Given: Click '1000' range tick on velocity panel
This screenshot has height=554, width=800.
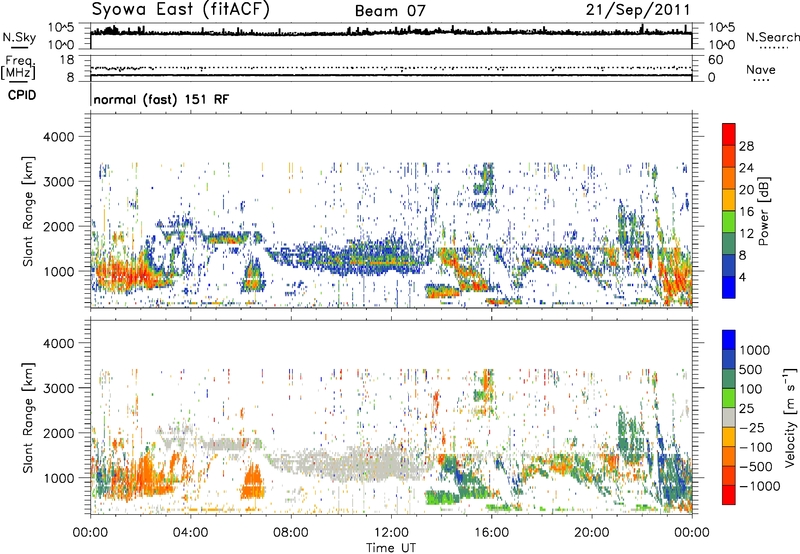Looking at the screenshot, I should click(59, 478).
